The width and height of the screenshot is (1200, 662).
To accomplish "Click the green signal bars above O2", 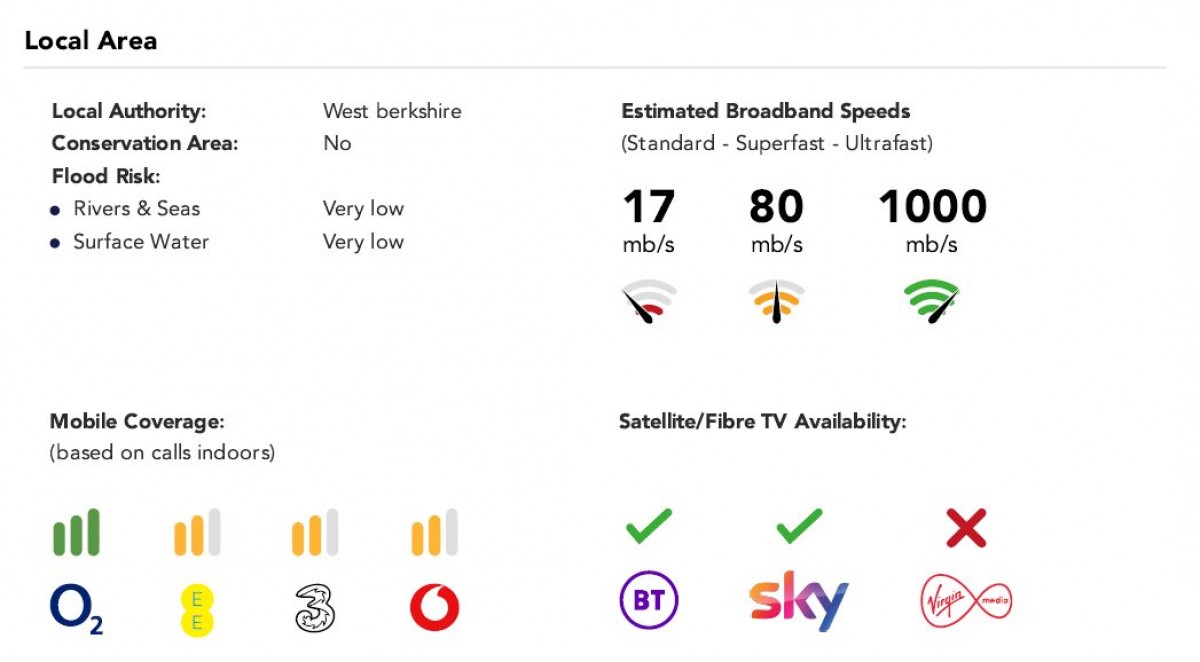I will (x=76, y=532).
